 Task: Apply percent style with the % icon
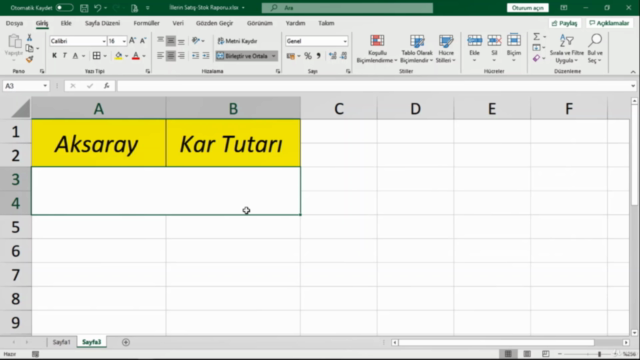308,56
